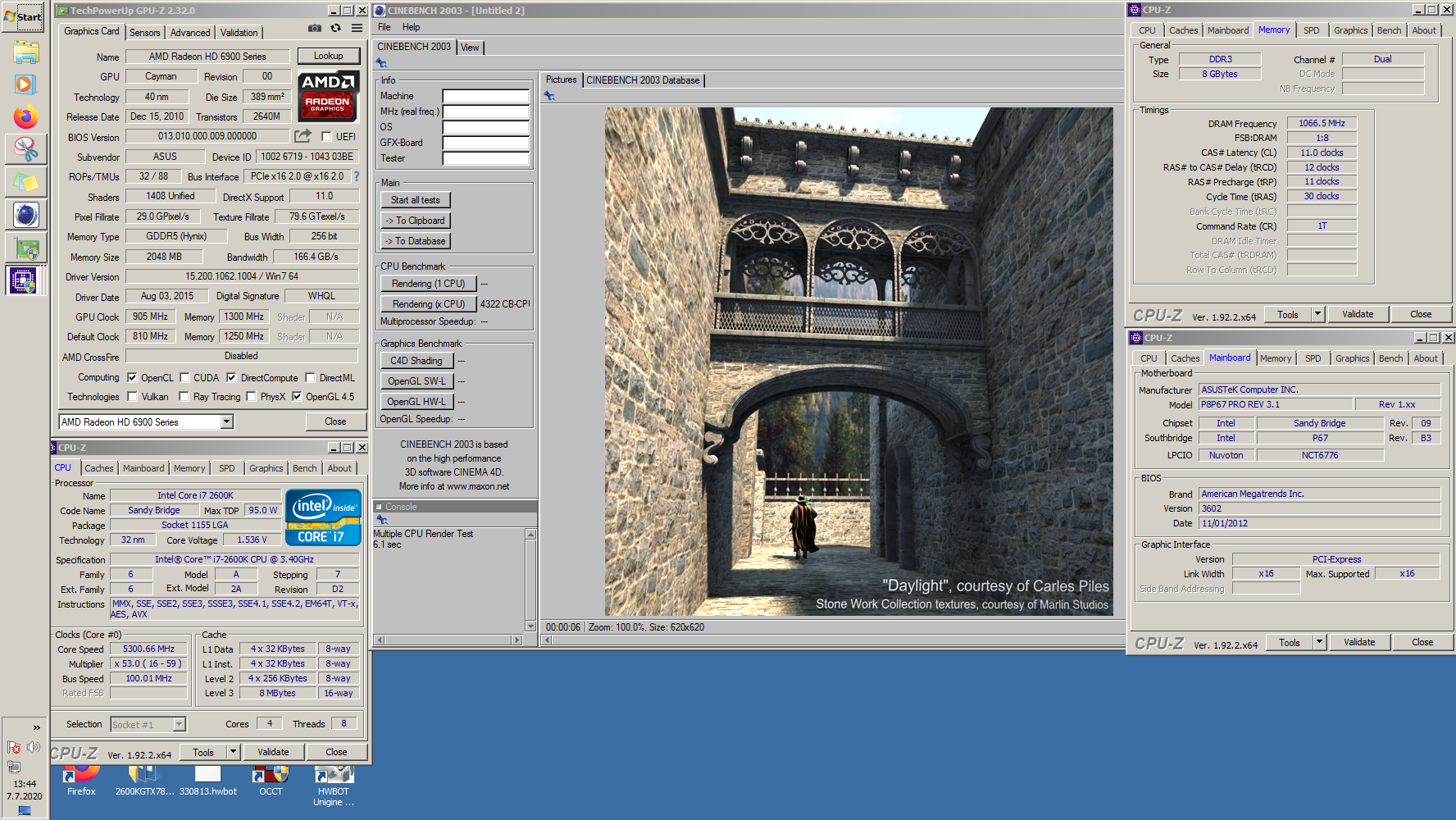1456x820 pixels.
Task: Click the Firefox desktop shortcut
Action: [81, 781]
